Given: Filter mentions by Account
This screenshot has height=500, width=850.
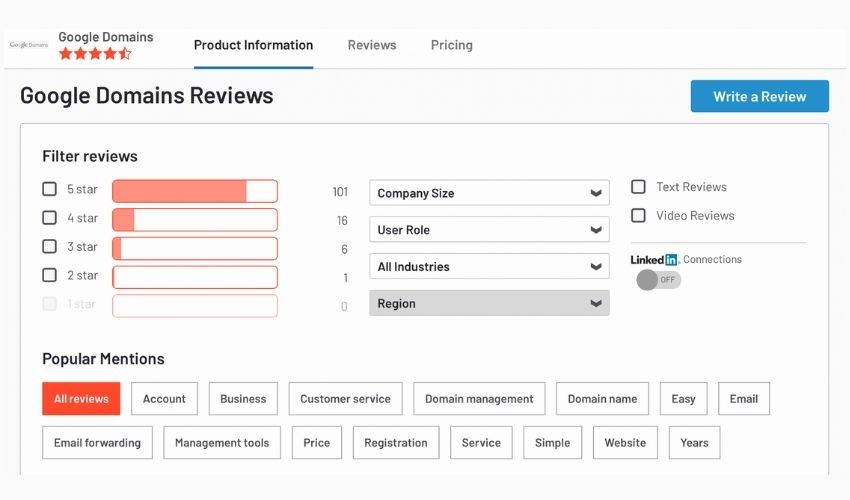Looking at the screenshot, I should coord(164,399).
